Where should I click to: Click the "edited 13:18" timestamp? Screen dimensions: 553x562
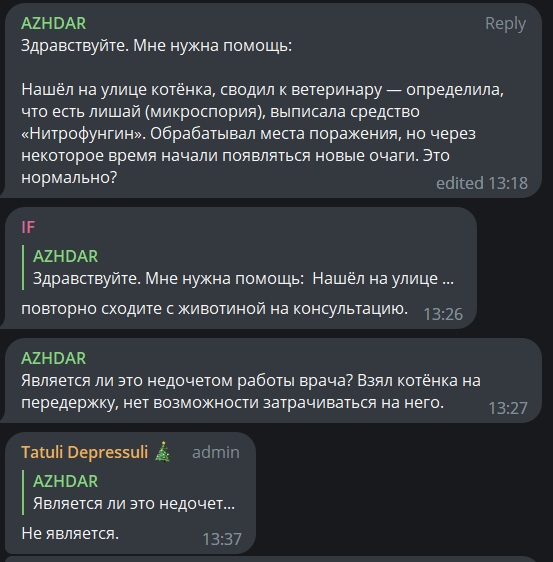[x=482, y=183]
